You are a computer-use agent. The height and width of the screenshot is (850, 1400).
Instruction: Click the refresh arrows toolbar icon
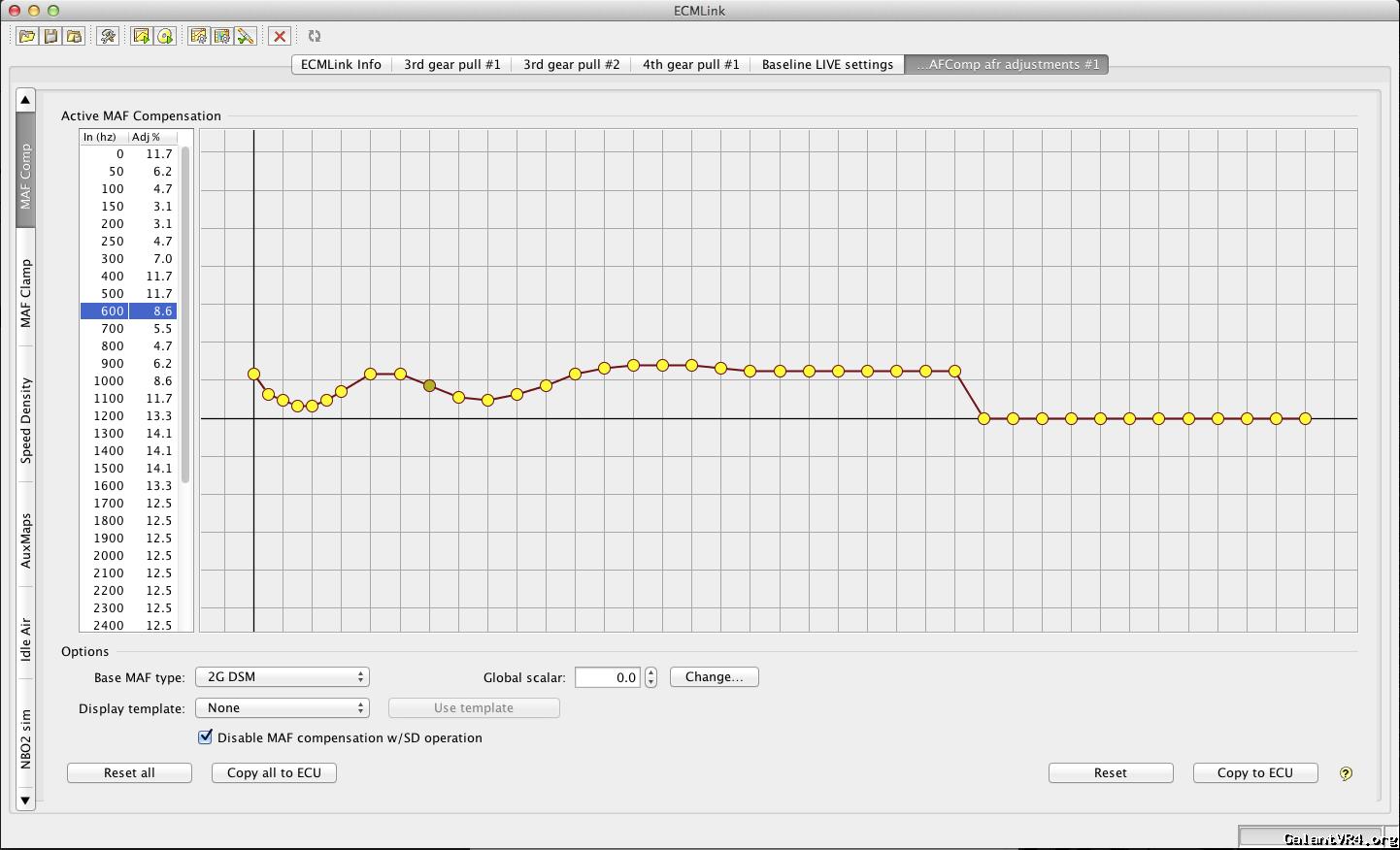click(x=315, y=36)
